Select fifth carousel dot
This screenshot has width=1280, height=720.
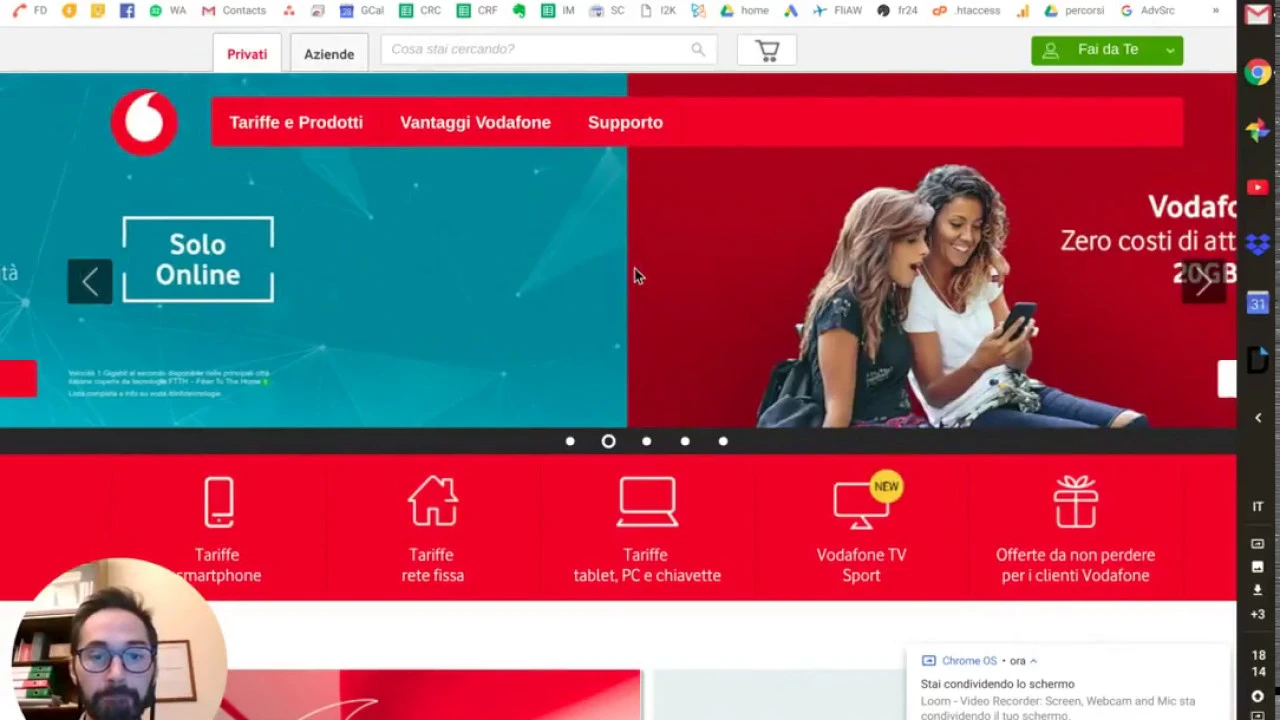(x=723, y=441)
